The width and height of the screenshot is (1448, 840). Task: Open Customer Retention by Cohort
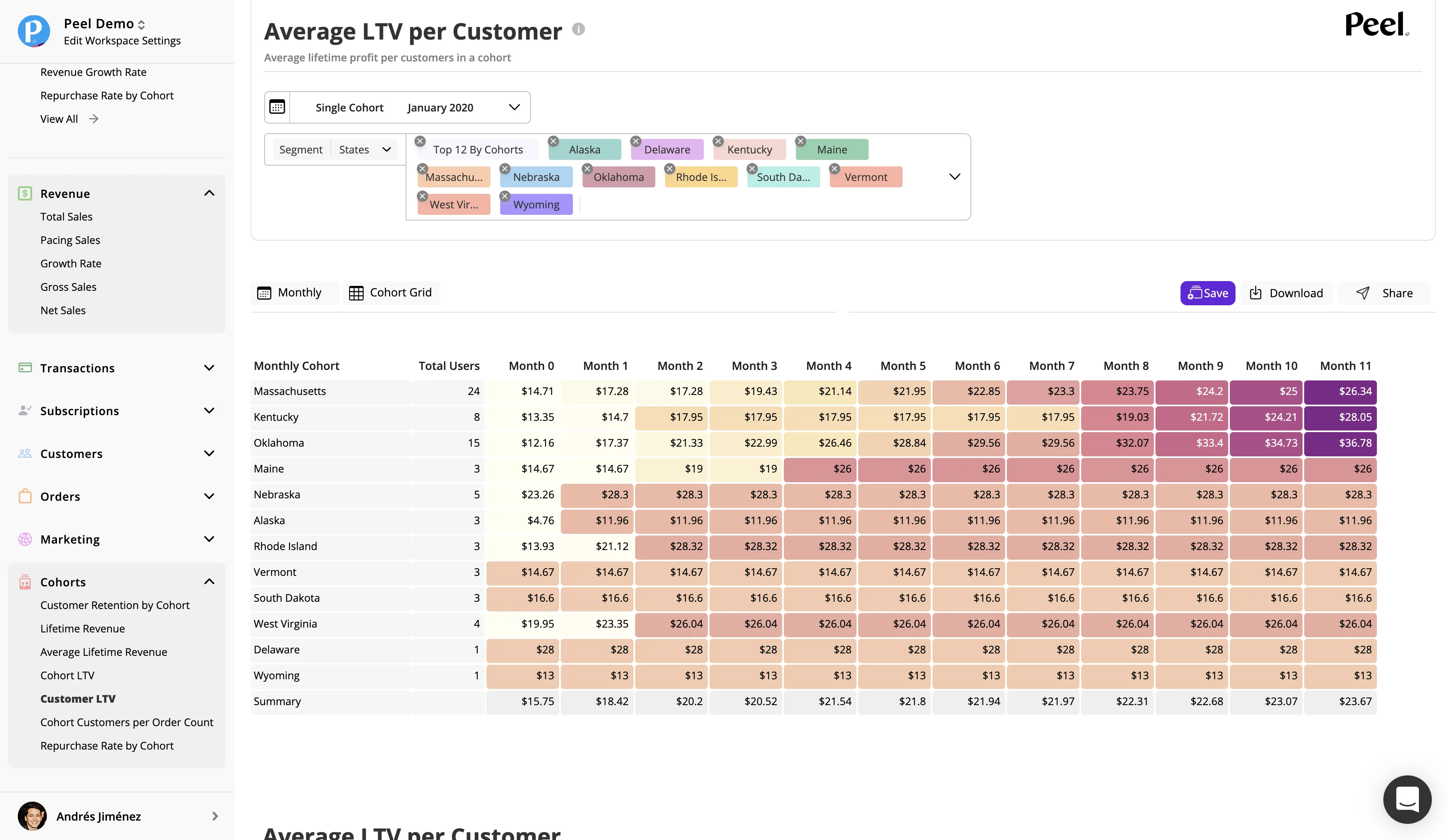(115, 605)
